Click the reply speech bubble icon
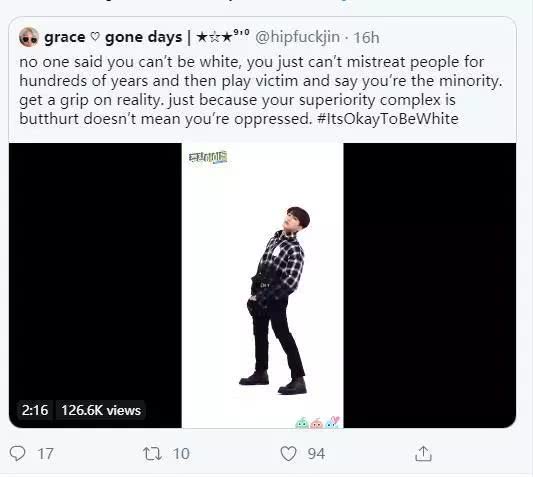533x477 pixels. pyautogui.click(x=17, y=453)
